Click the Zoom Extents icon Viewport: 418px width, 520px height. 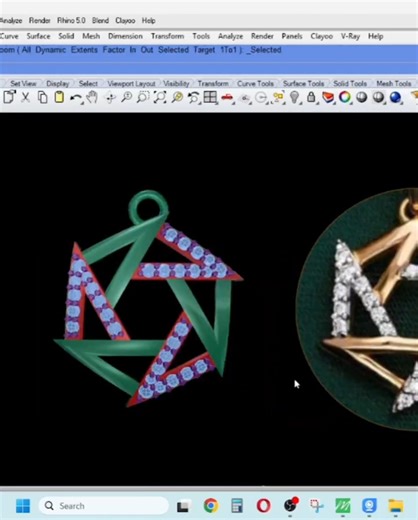[x=160, y=97]
